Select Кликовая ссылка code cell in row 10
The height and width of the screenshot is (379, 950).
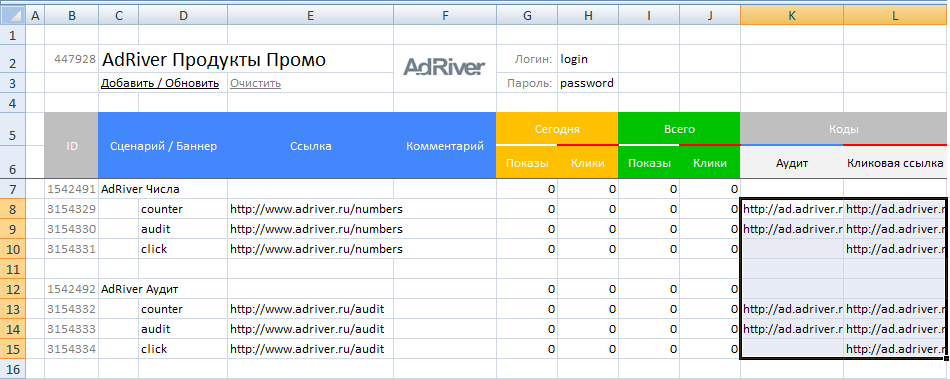895,249
